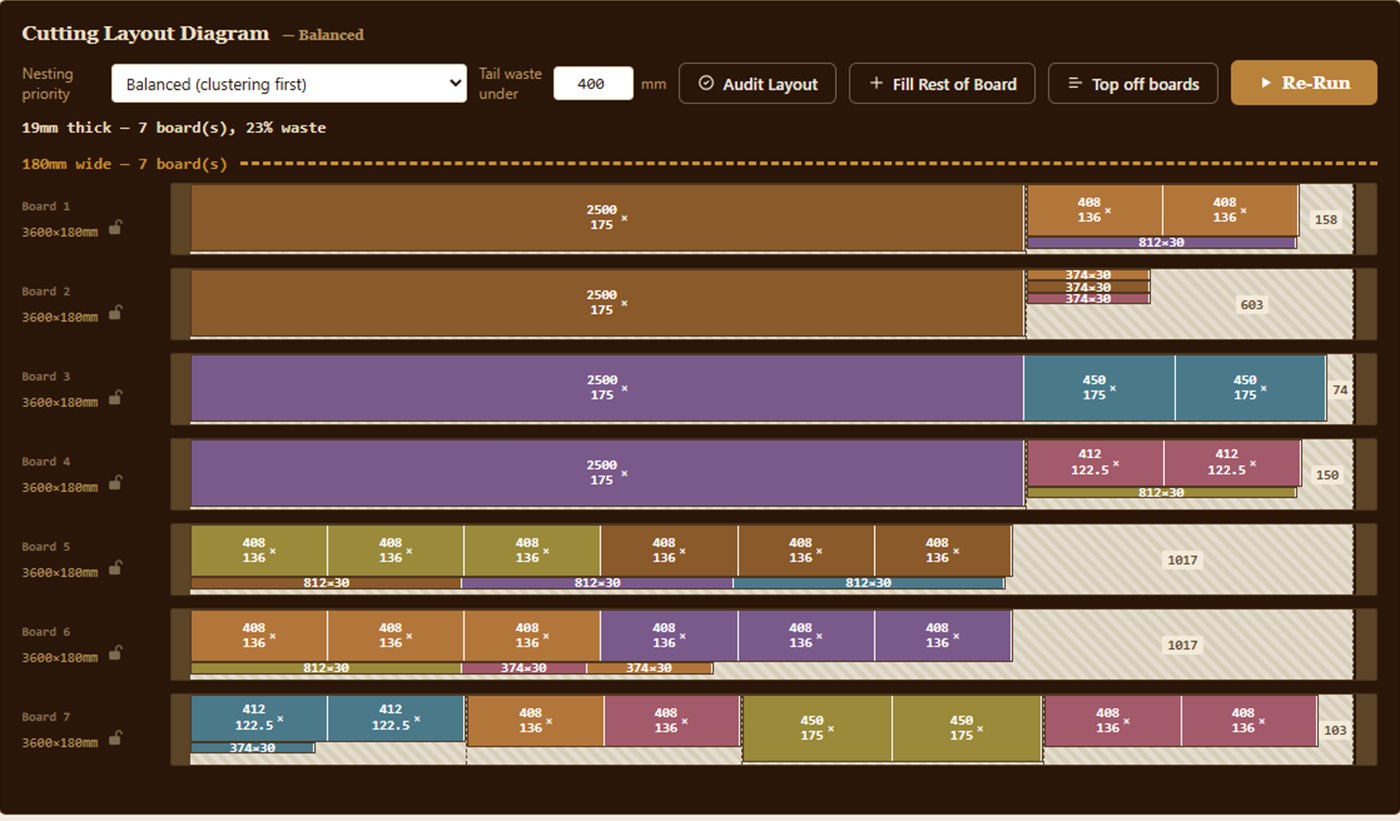This screenshot has width=1400, height=821.
Task: Toggle the lock icon for Board 7
Action: click(x=115, y=738)
